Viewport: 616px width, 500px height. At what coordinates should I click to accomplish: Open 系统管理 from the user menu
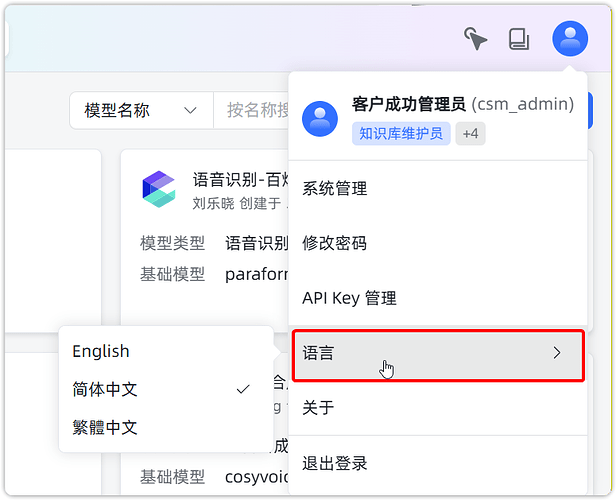point(335,188)
